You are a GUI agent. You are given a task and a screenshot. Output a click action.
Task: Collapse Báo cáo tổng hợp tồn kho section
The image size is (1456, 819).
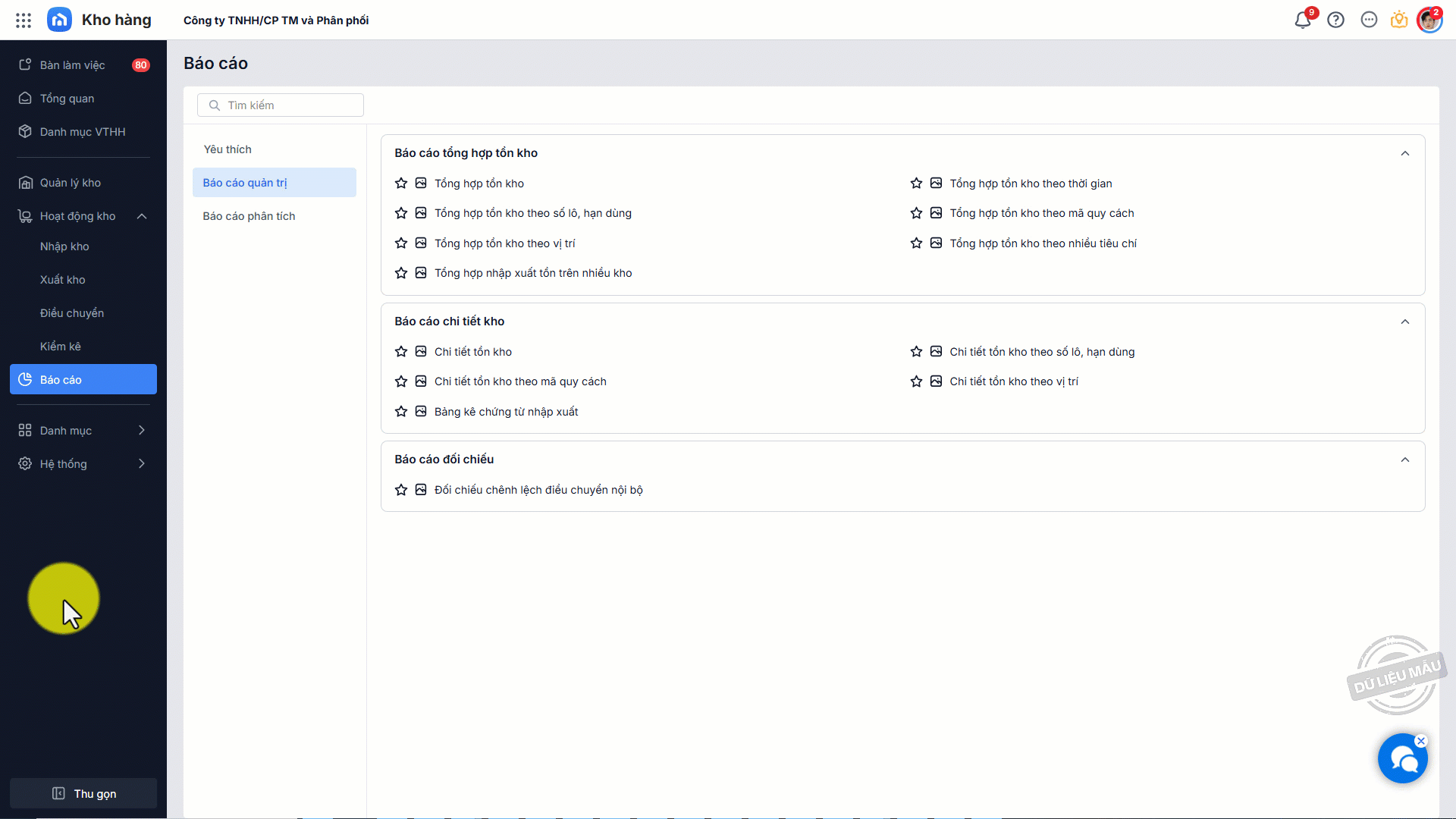[x=1404, y=153]
